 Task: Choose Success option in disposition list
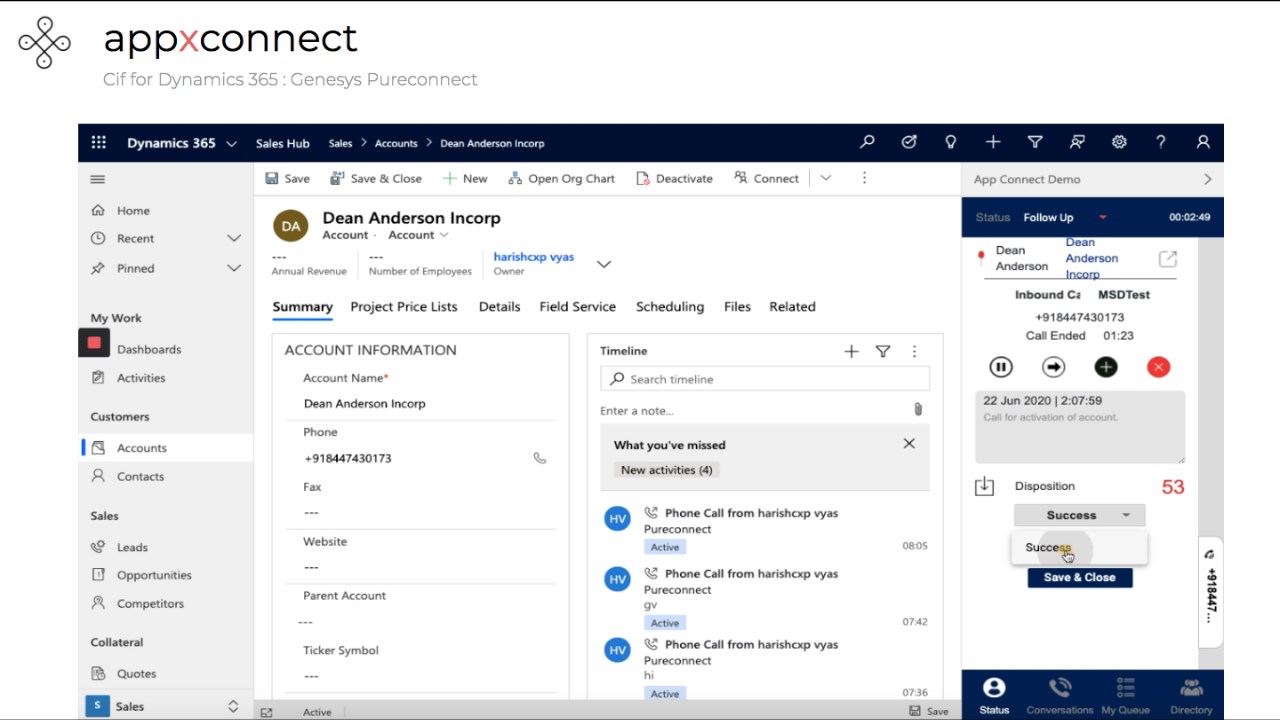[1079, 548]
